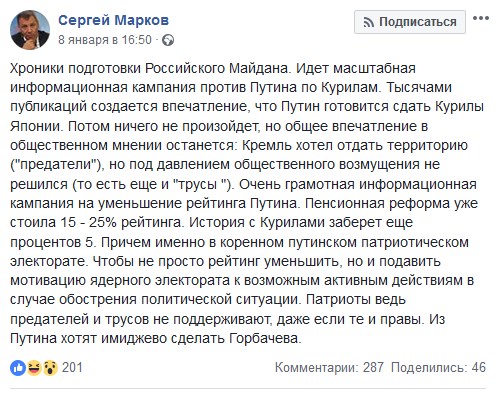This screenshot has width=497, height=393.
Task: Click the laughing Haha reaction icon
Action: [x=34, y=368]
